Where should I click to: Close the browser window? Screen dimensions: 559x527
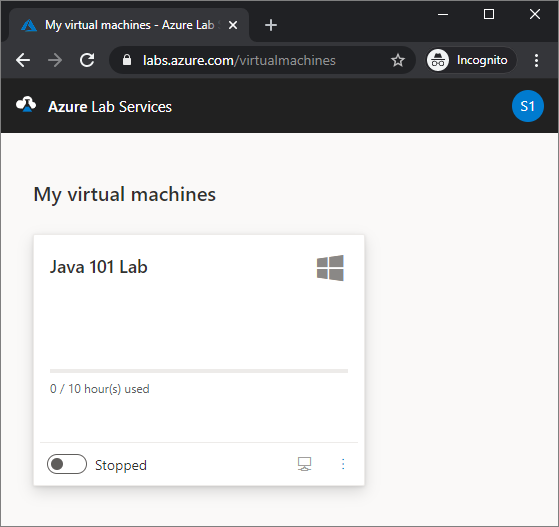[535, 14]
